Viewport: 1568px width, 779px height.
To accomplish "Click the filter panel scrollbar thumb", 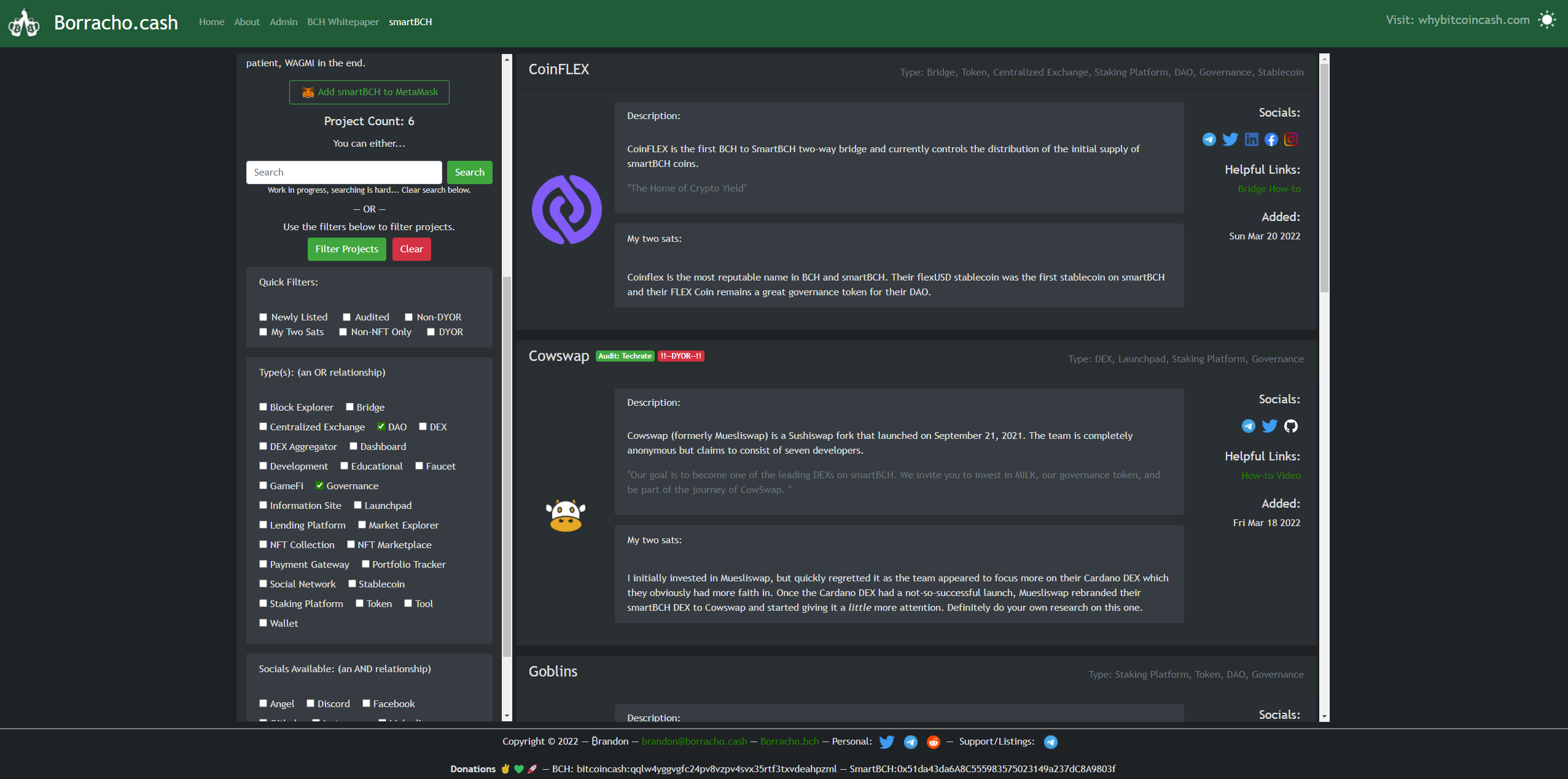I will (507, 467).
